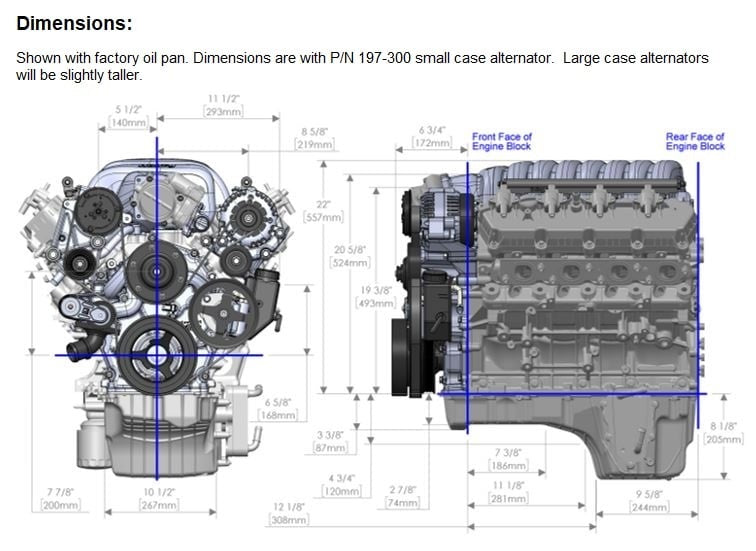
Task: Click the 11 1/8" [281mm] dimension label
Action: (x=508, y=491)
